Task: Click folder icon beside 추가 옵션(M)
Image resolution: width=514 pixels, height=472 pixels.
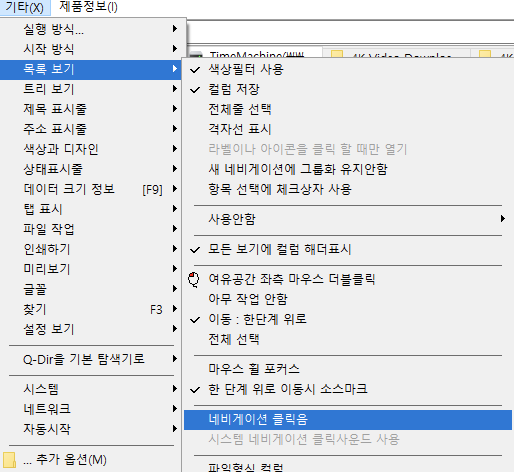Action: pyautogui.click(x=9, y=460)
